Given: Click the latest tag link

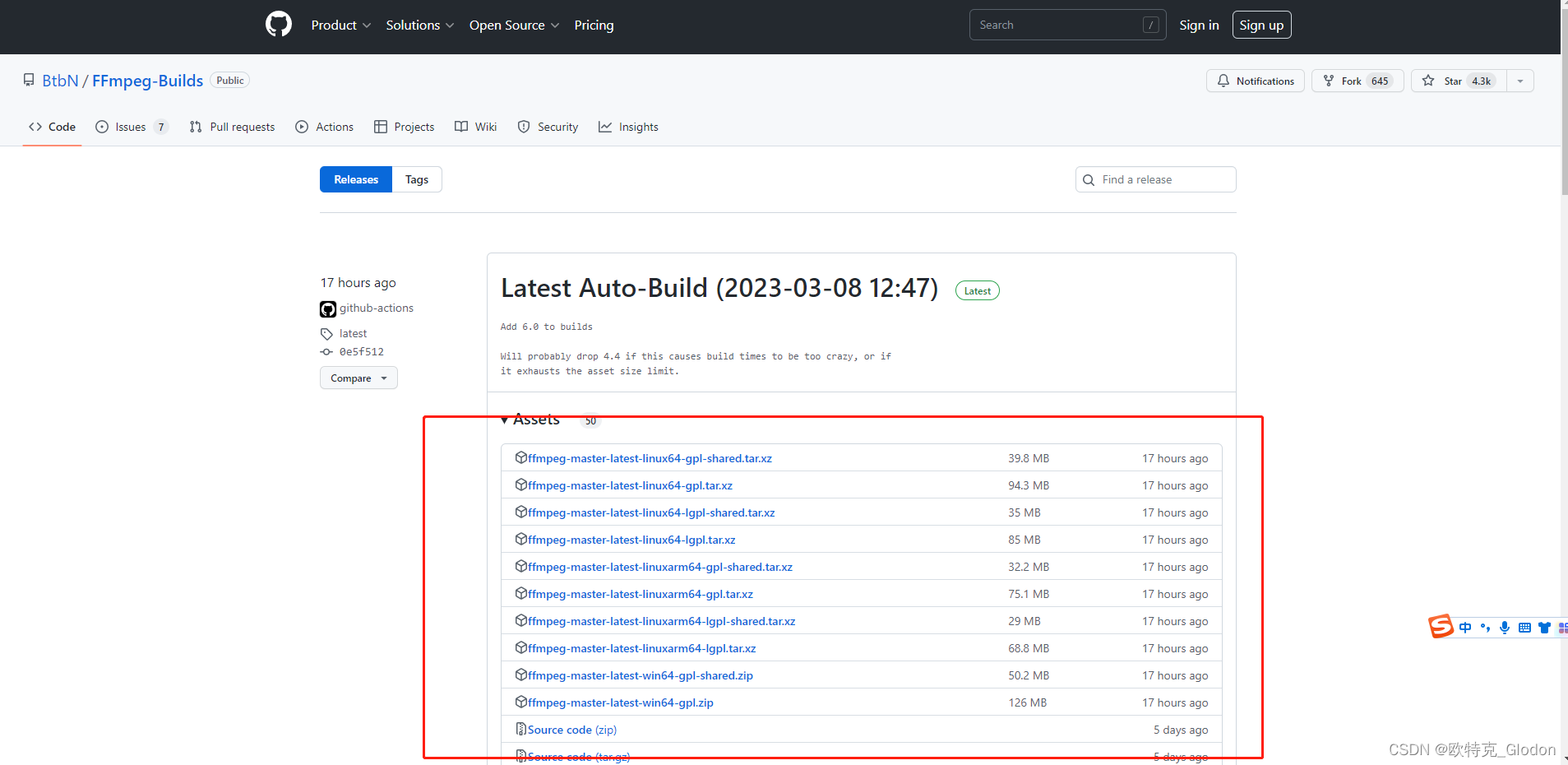Looking at the screenshot, I should click(353, 333).
